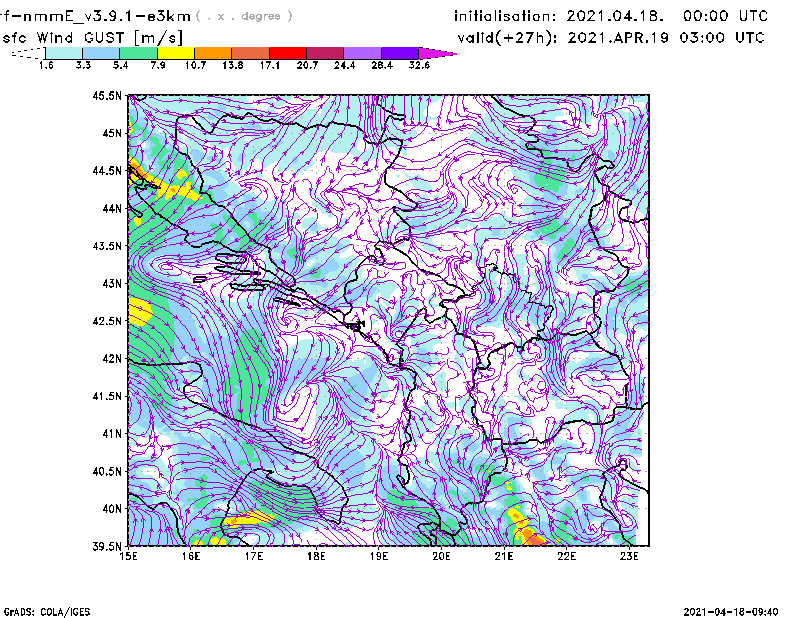Click the 'valid(+27h): 2021.APR.19 03:00 UTC' line
The image size is (800, 618).
pyautogui.click(x=611, y=38)
